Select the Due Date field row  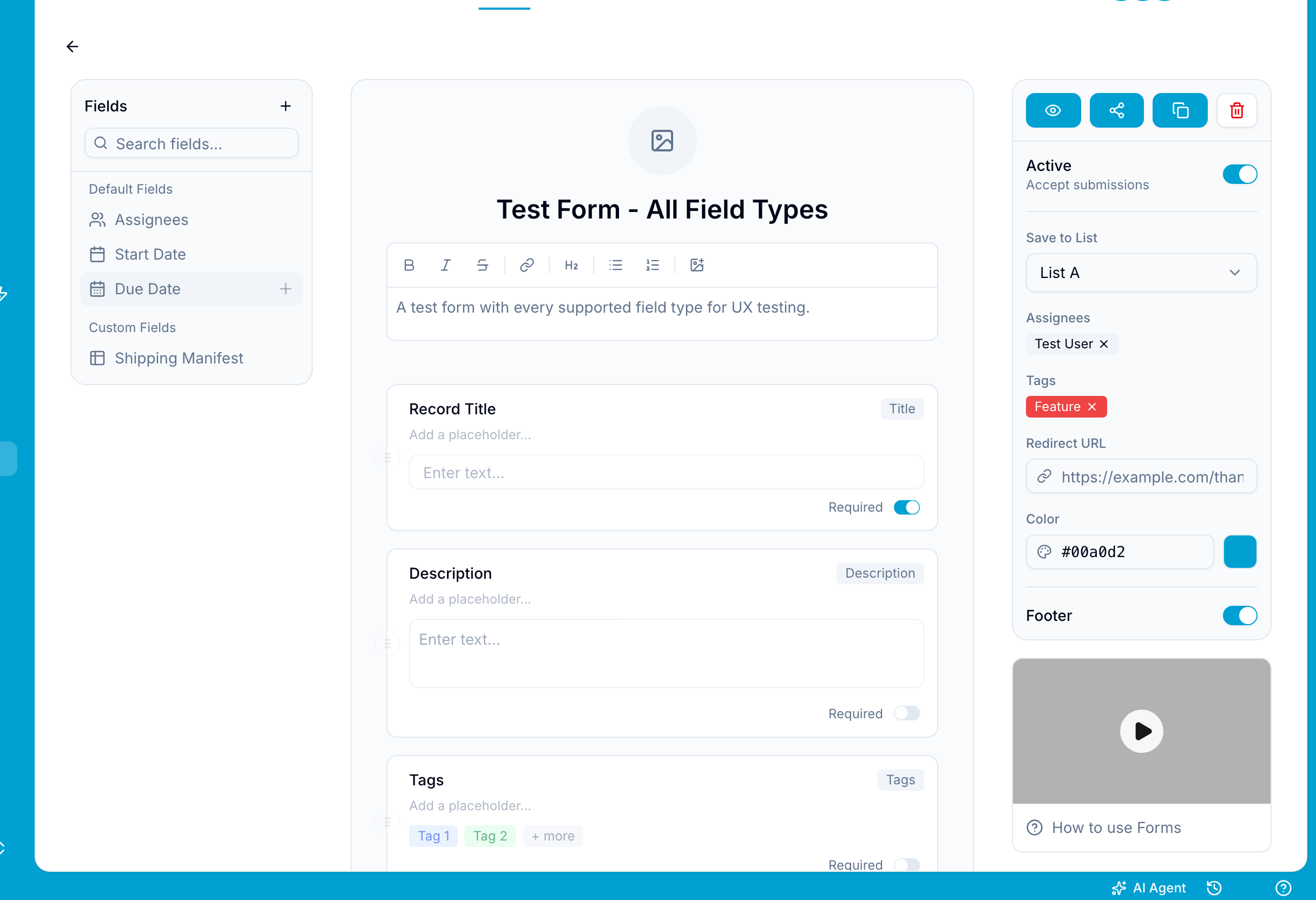click(x=192, y=289)
